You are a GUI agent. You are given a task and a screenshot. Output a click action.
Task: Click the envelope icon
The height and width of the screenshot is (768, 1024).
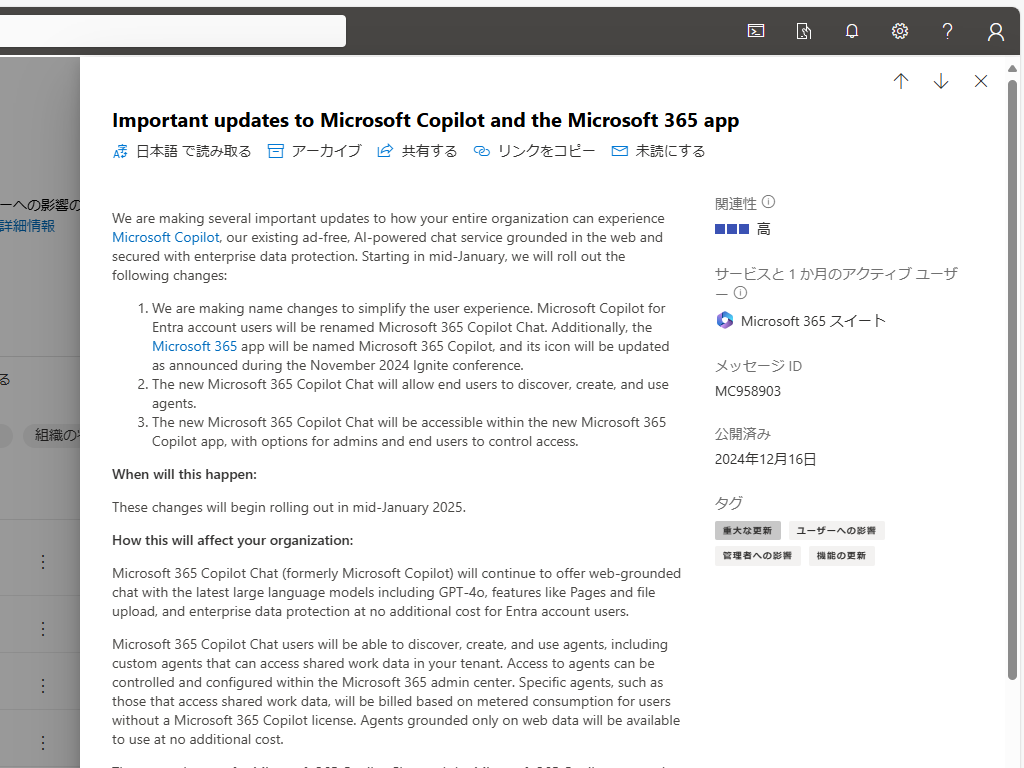pos(620,152)
